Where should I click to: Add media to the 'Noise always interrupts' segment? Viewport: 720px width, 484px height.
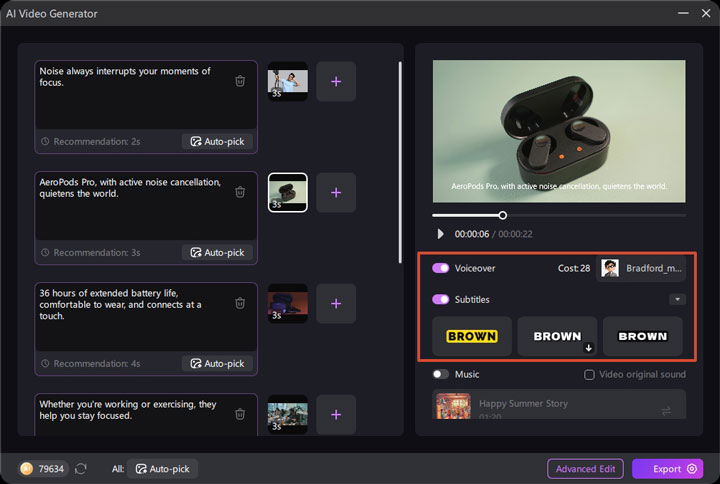pyautogui.click(x=336, y=81)
